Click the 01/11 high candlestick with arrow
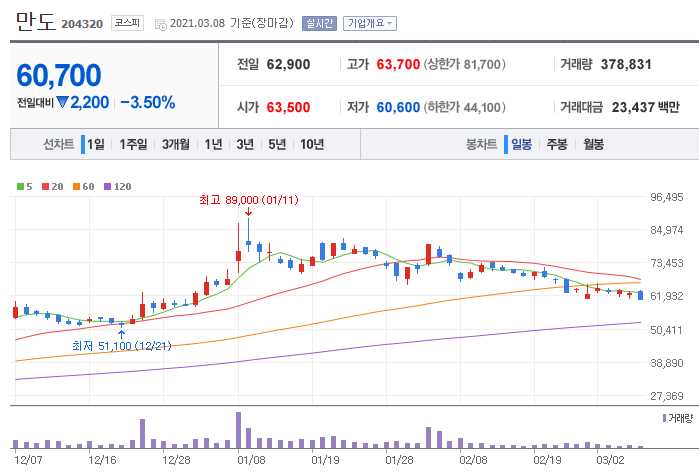This screenshot has width=699, height=473. tap(249, 235)
